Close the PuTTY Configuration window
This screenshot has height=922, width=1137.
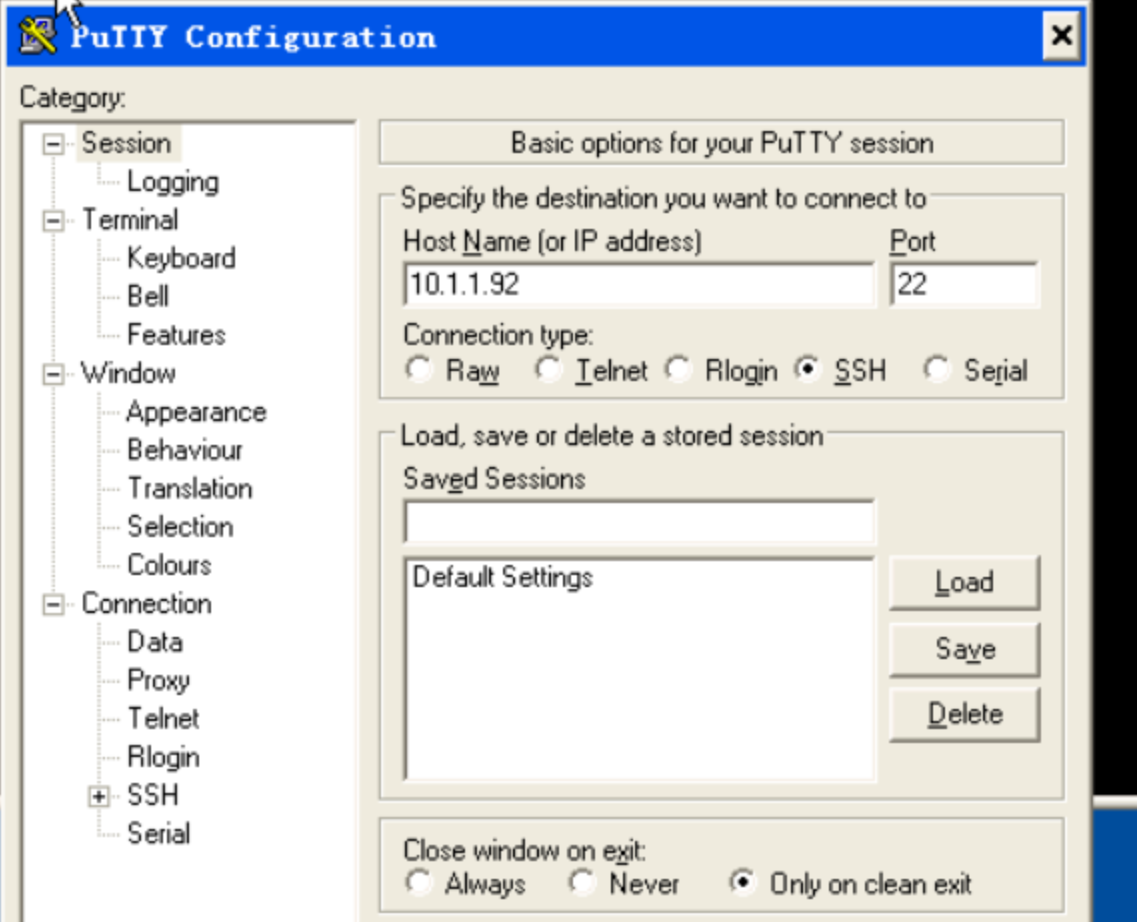1062,35
